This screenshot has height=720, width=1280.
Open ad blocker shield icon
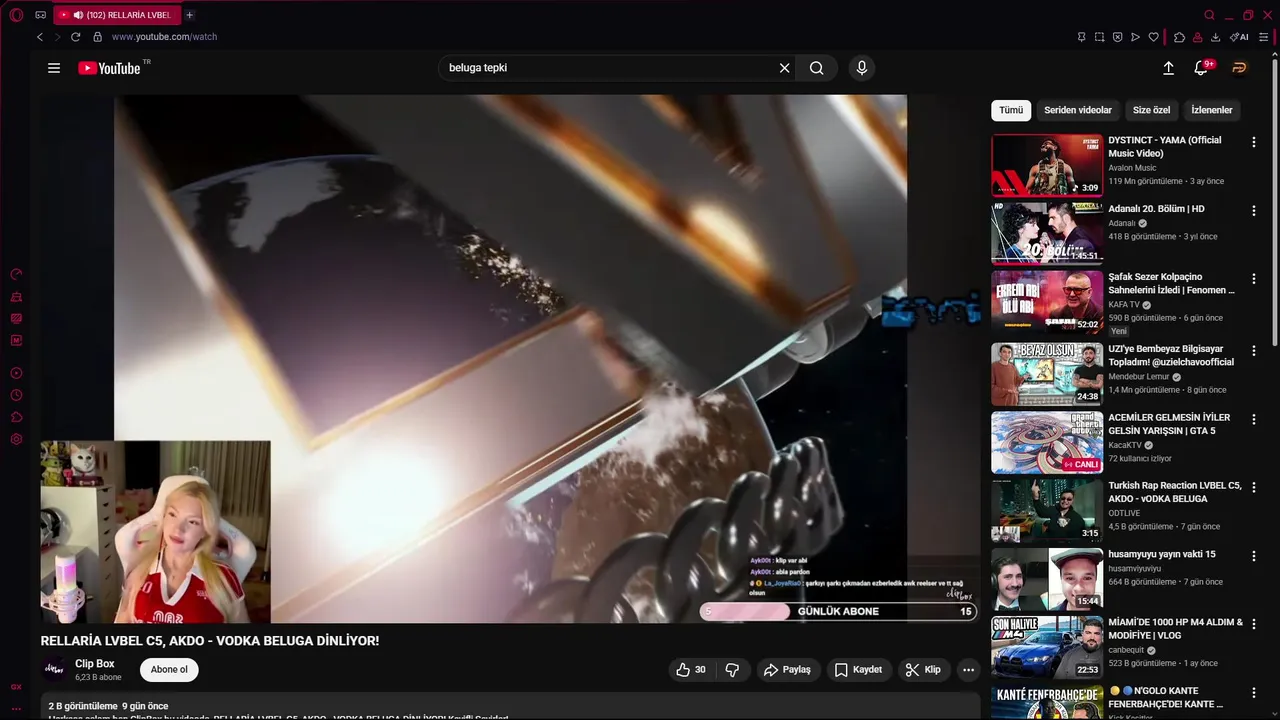point(1117,37)
